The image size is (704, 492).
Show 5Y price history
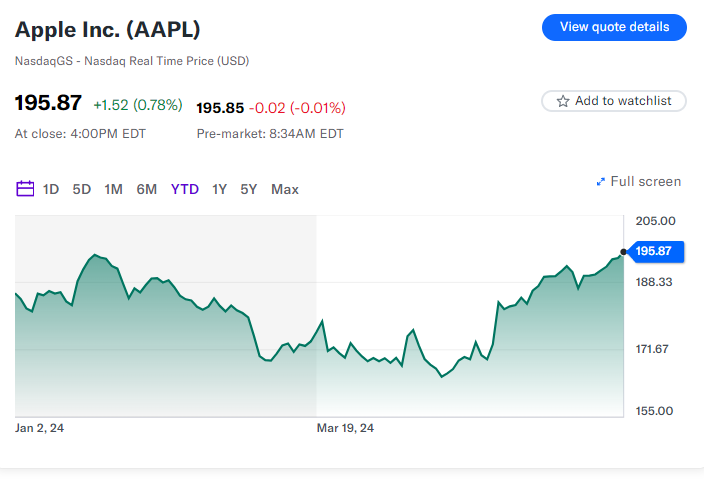[249, 189]
